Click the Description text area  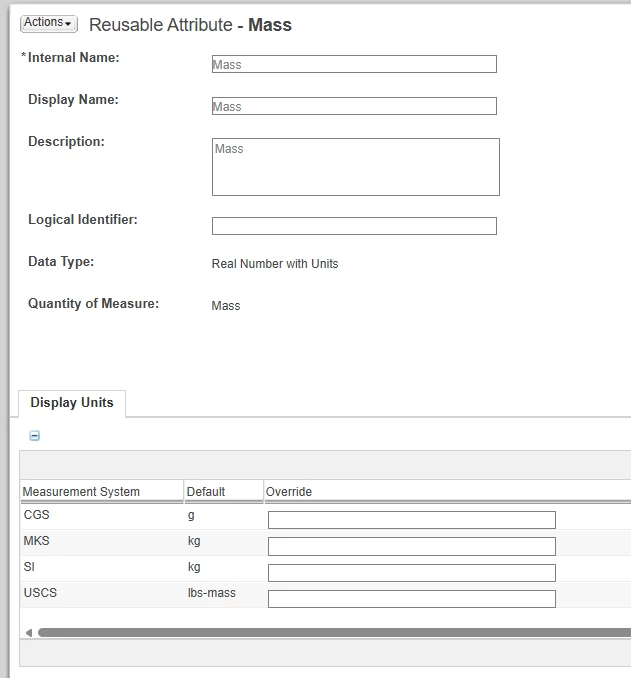(x=356, y=167)
